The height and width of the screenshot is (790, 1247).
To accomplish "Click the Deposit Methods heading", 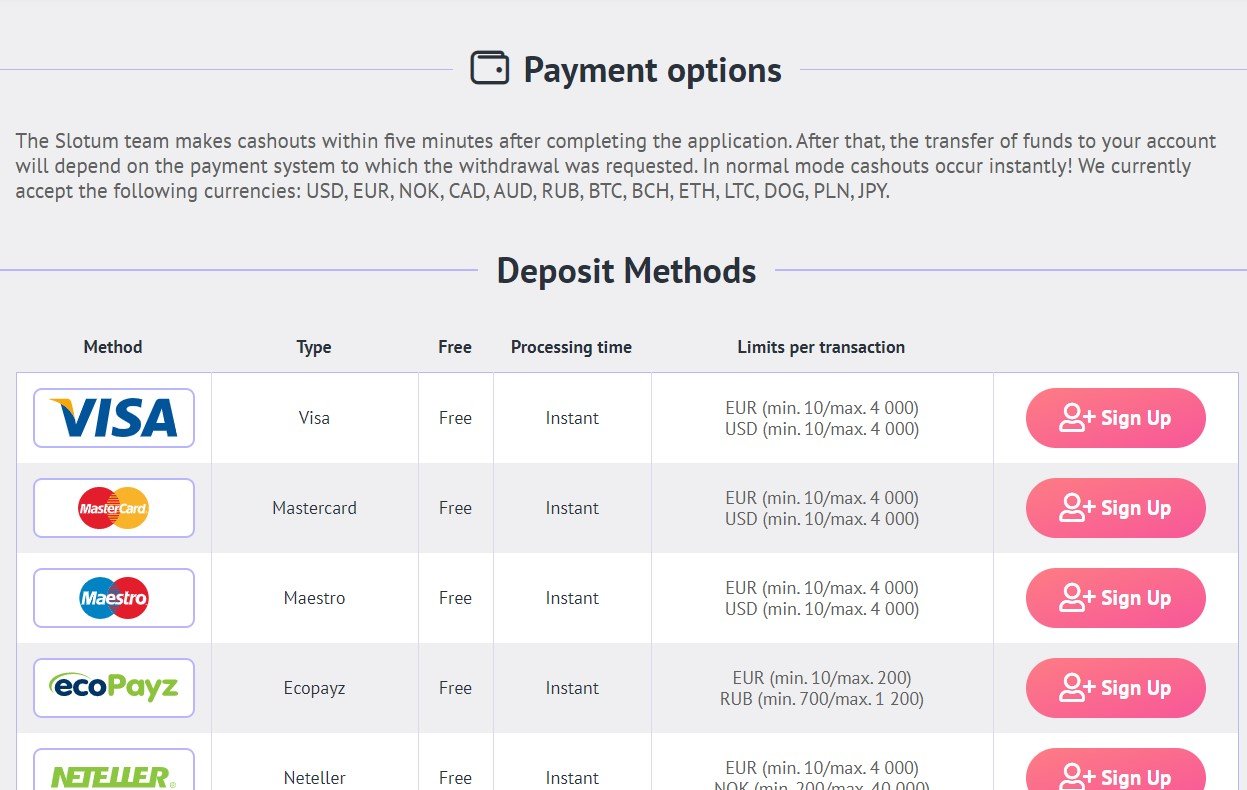I will pyautogui.click(x=626, y=271).
